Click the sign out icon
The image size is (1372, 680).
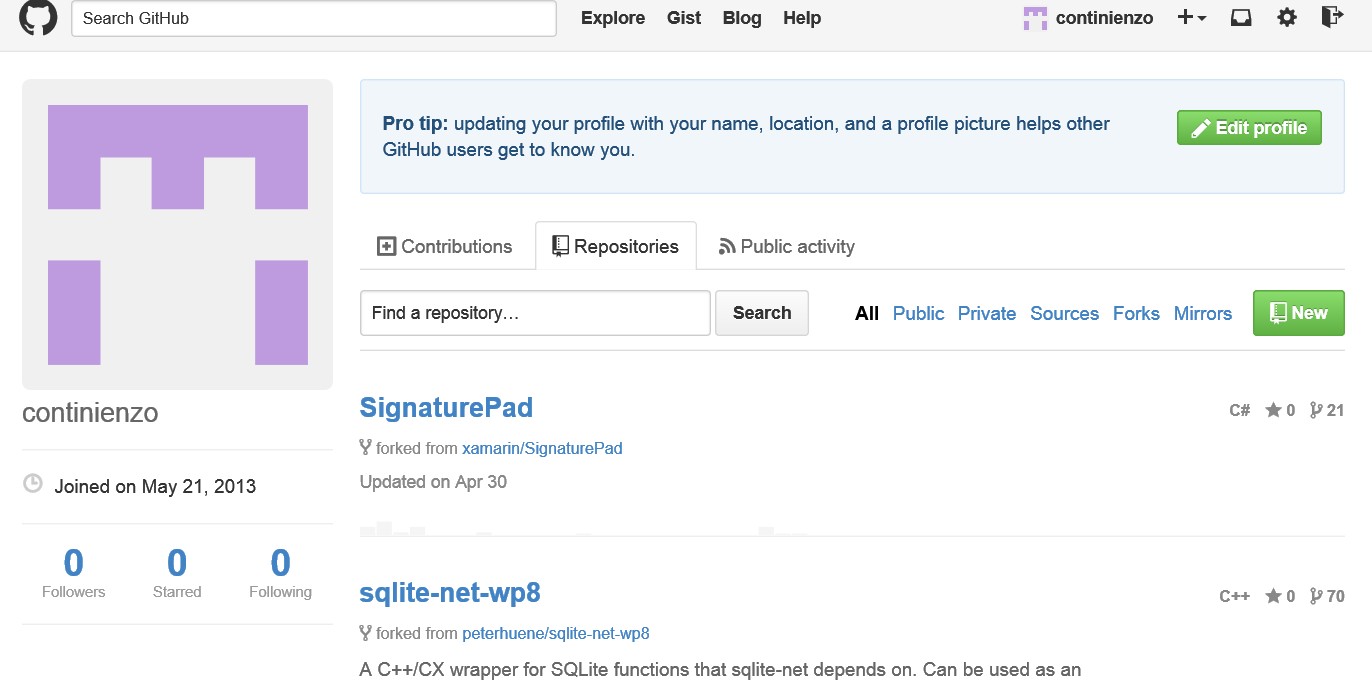[1332, 17]
